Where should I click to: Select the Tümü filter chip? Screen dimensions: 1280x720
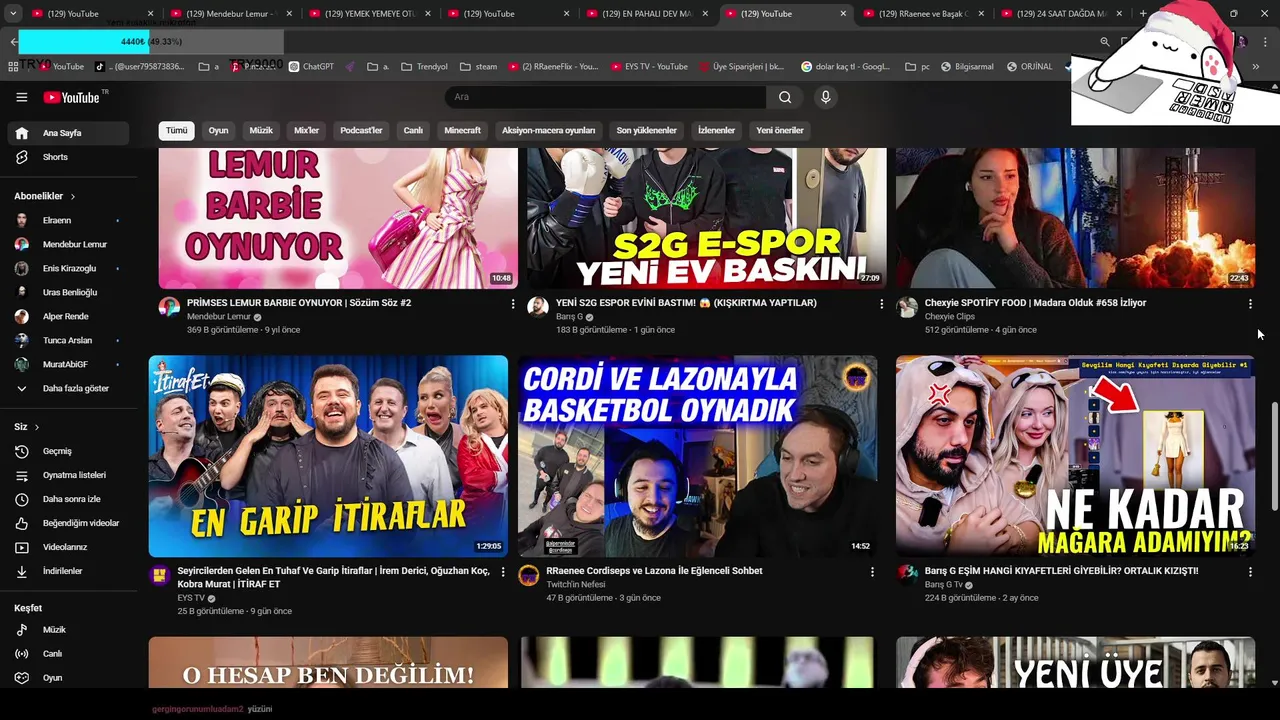tap(176, 131)
